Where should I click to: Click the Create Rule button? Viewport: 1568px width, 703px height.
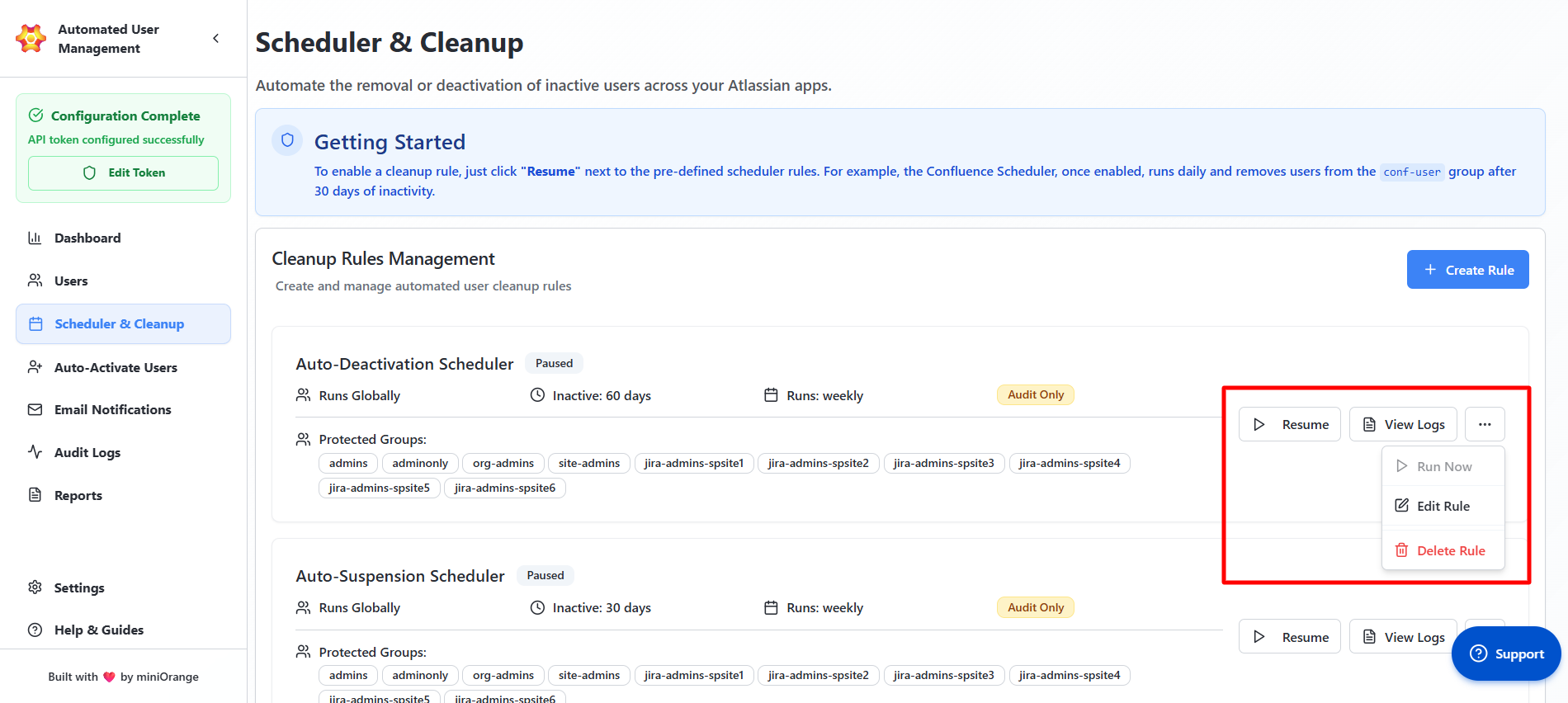coord(1467,270)
